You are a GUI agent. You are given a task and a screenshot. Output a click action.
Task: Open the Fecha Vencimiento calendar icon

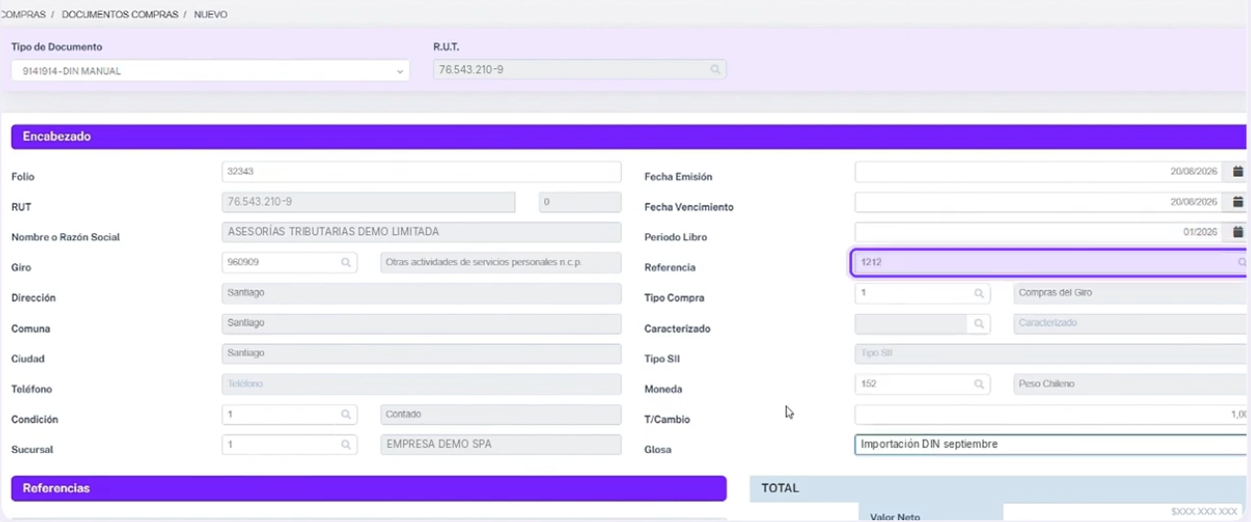pyautogui.click(x=1238, y=202)
